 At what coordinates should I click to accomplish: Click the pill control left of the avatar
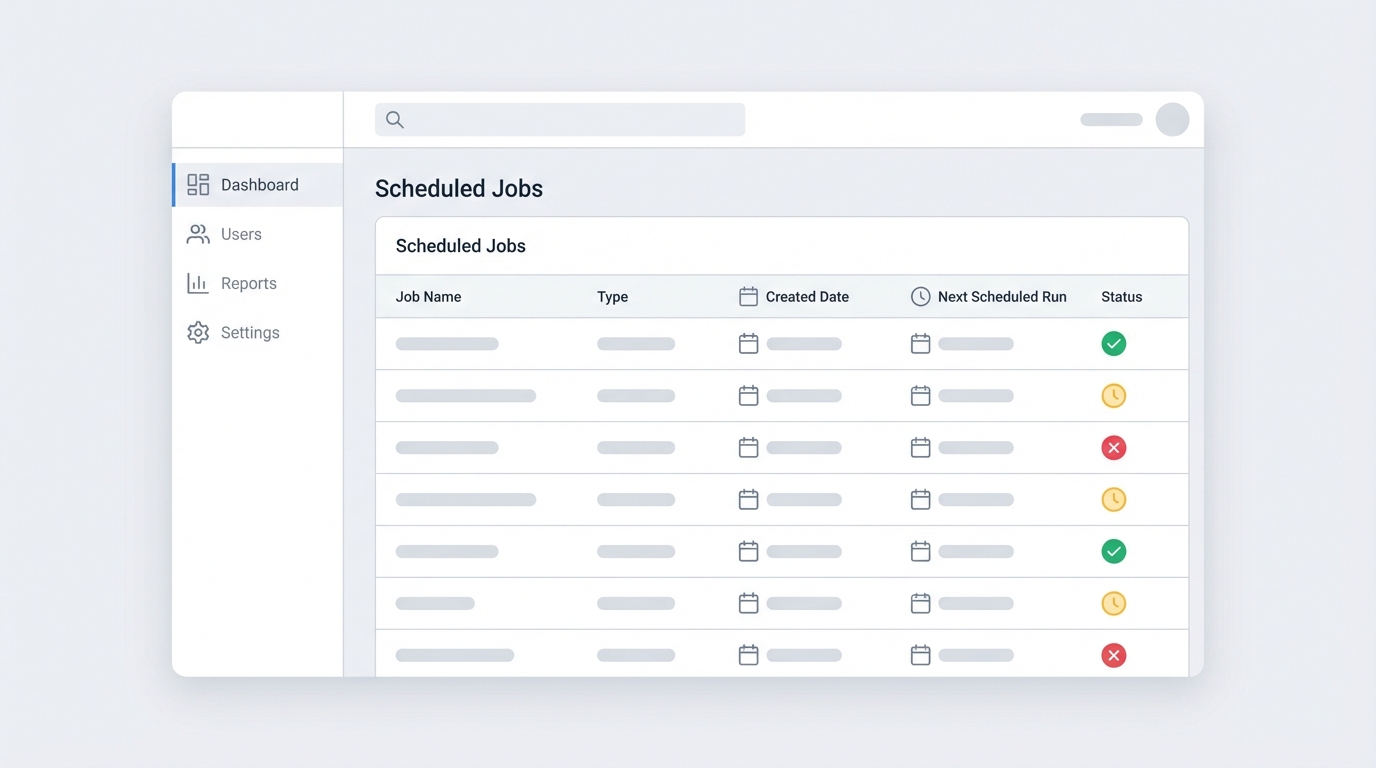pos(1110,119)
